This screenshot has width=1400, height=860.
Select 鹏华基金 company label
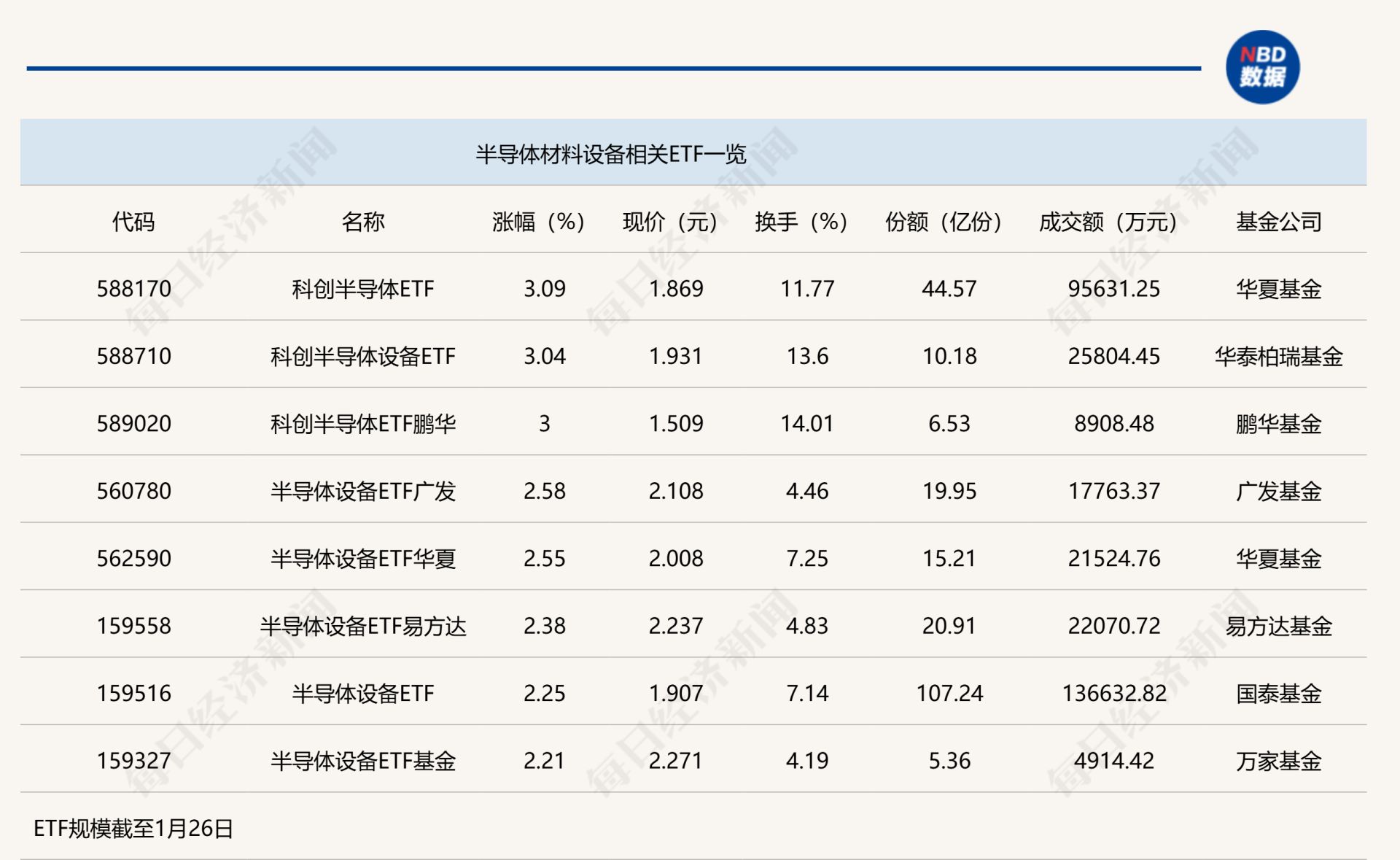click(1280, 423)
